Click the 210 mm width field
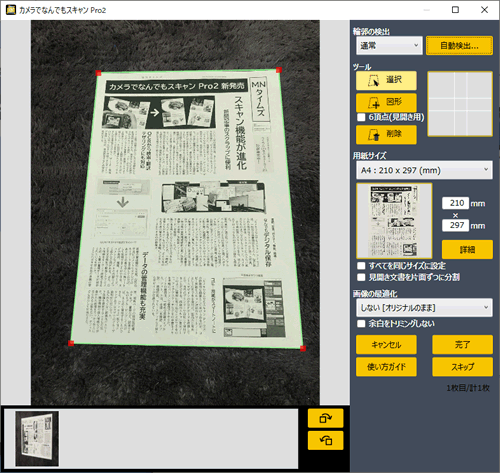This screenshot has height=473, width=500. [455, 203]
